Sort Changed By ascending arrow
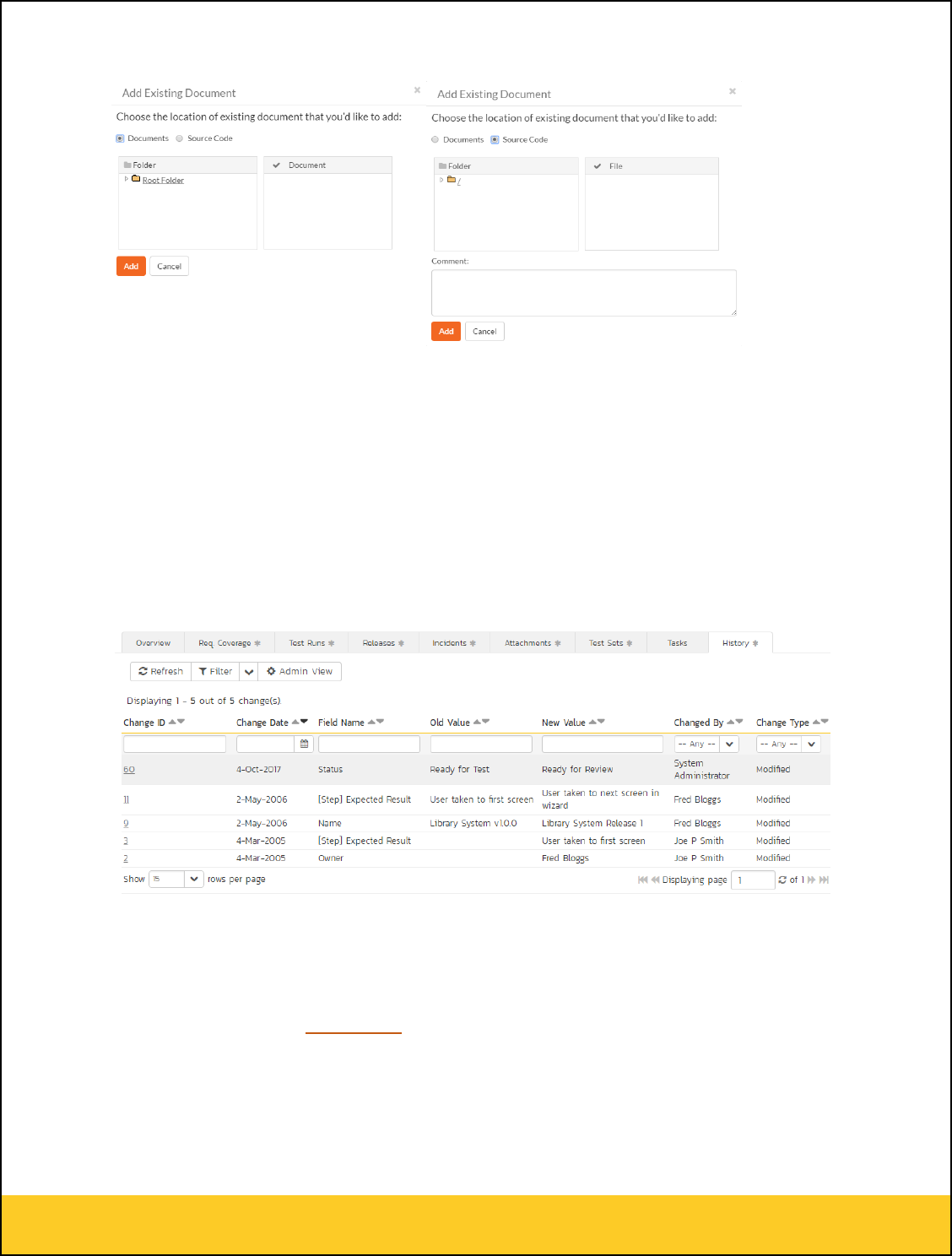 731,722
